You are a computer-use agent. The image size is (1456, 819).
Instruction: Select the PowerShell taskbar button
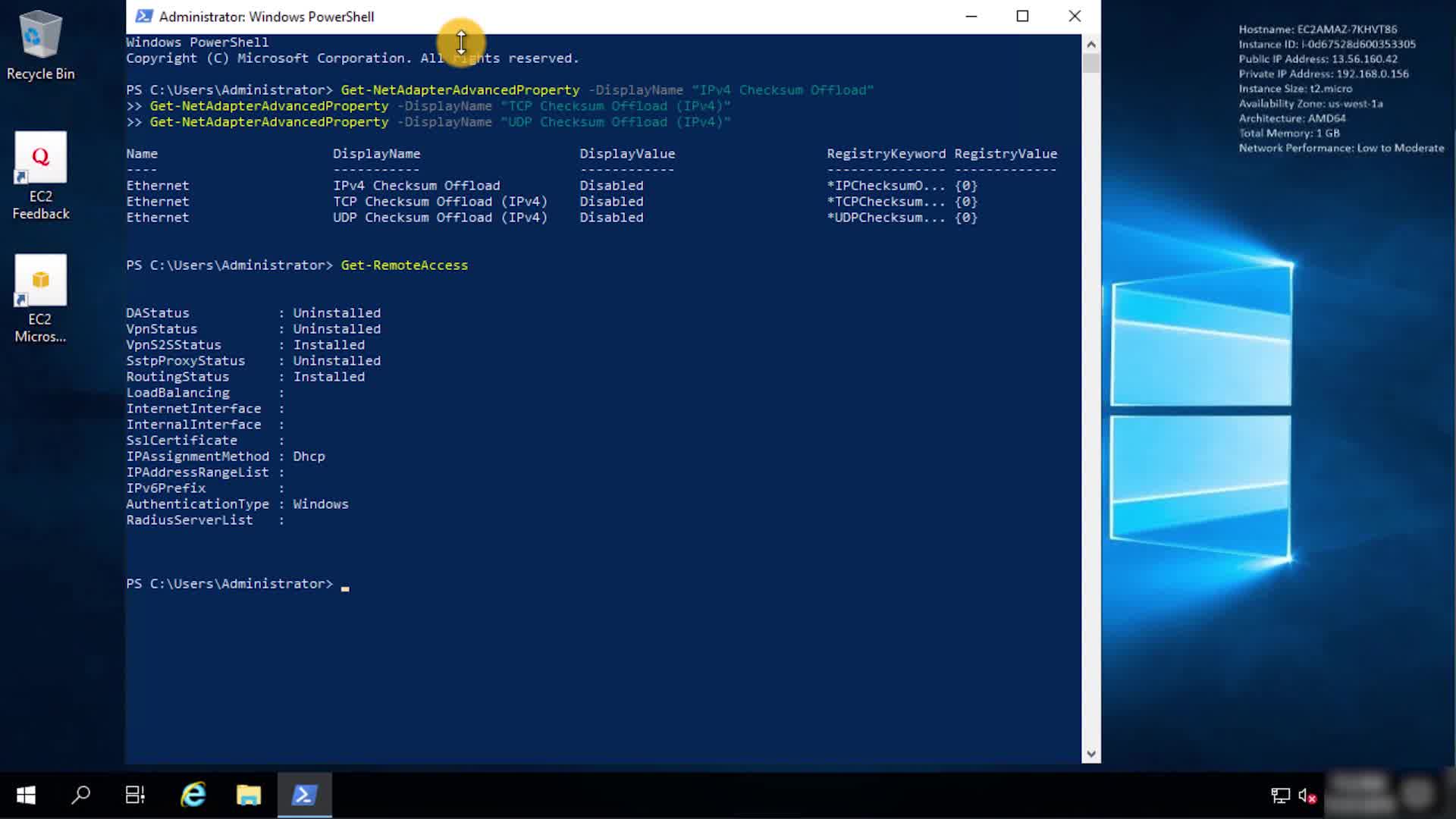(304, 795)
